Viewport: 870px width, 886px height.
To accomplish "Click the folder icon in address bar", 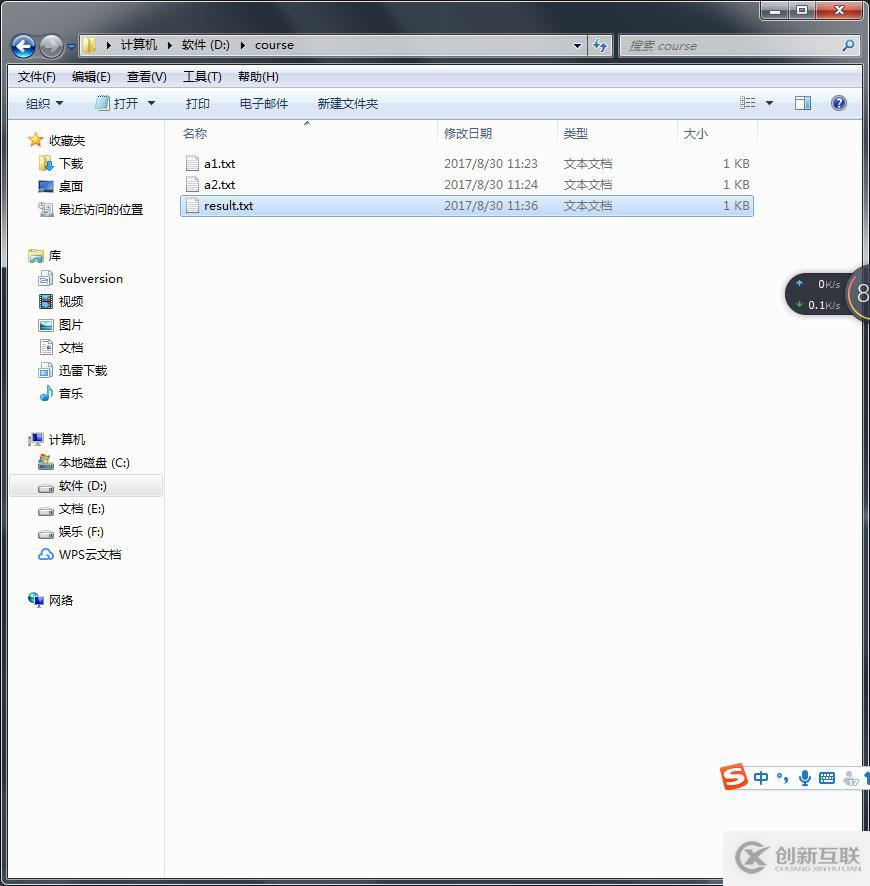I will (89, 45).
